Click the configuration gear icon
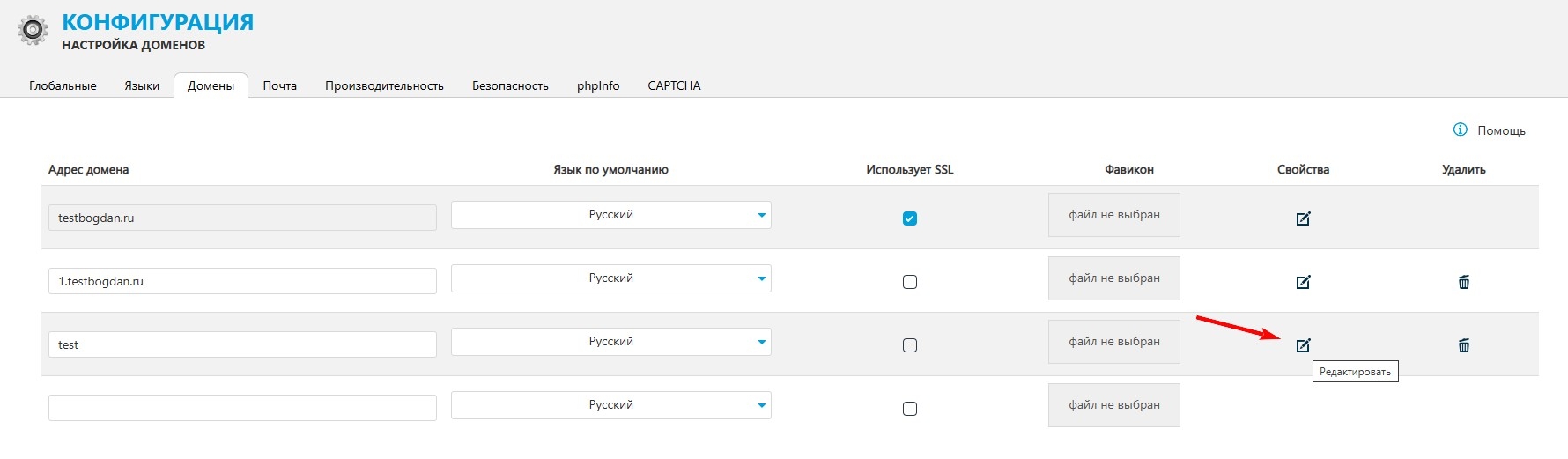The height and width of the screenshot is (459, 1568). [x=33, y=30]
